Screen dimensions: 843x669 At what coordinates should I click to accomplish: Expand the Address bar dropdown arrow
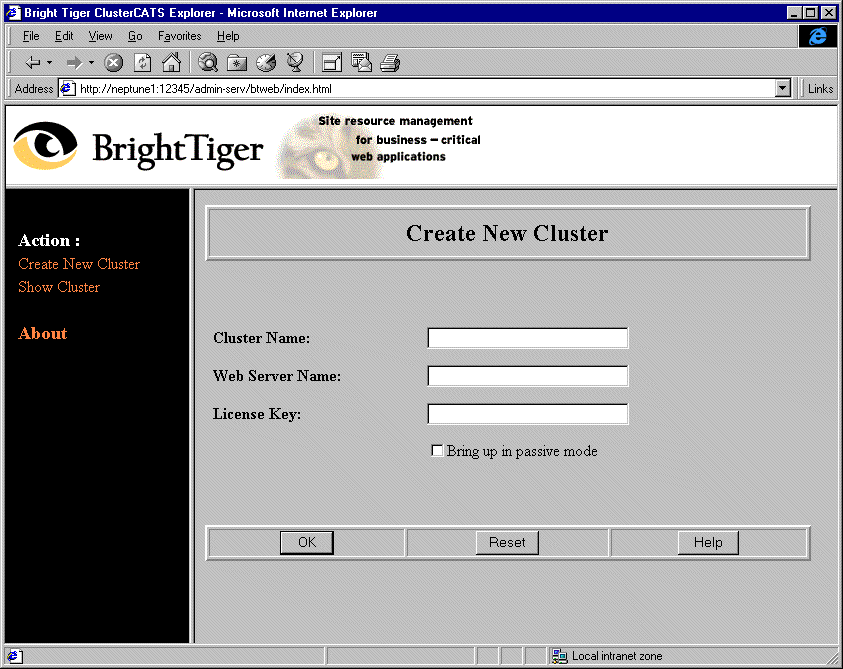(783, 89)
